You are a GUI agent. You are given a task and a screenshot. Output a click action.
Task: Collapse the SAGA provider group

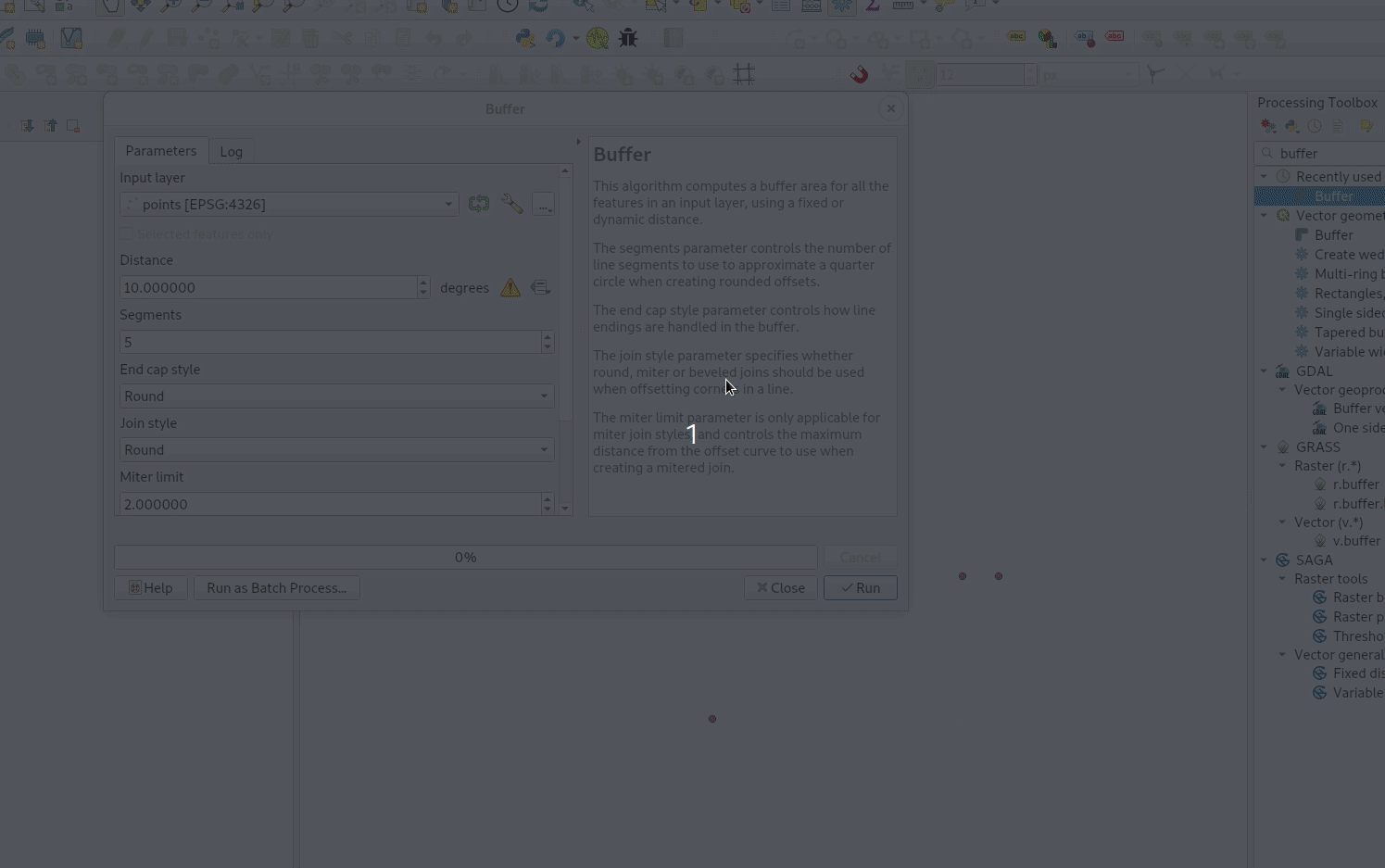tap(1264, 560)
